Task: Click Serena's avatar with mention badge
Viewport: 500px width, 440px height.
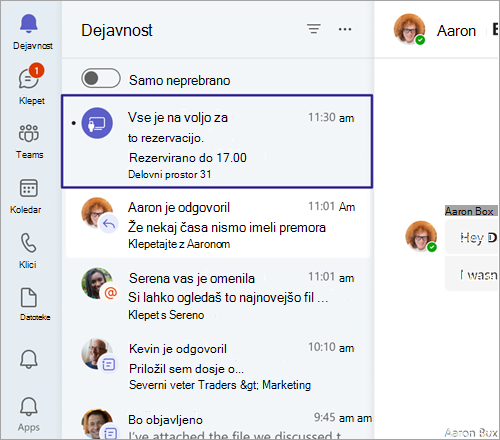Action: coord(97,283)
